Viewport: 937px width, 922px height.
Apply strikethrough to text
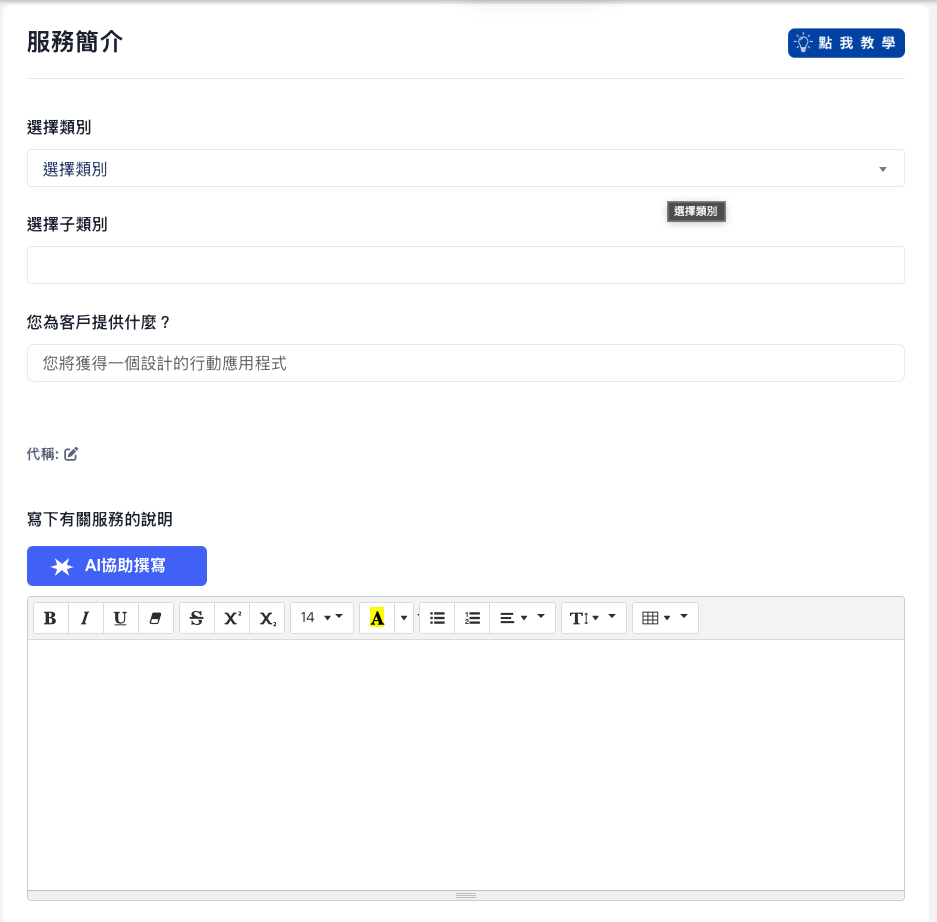[196, 617]
